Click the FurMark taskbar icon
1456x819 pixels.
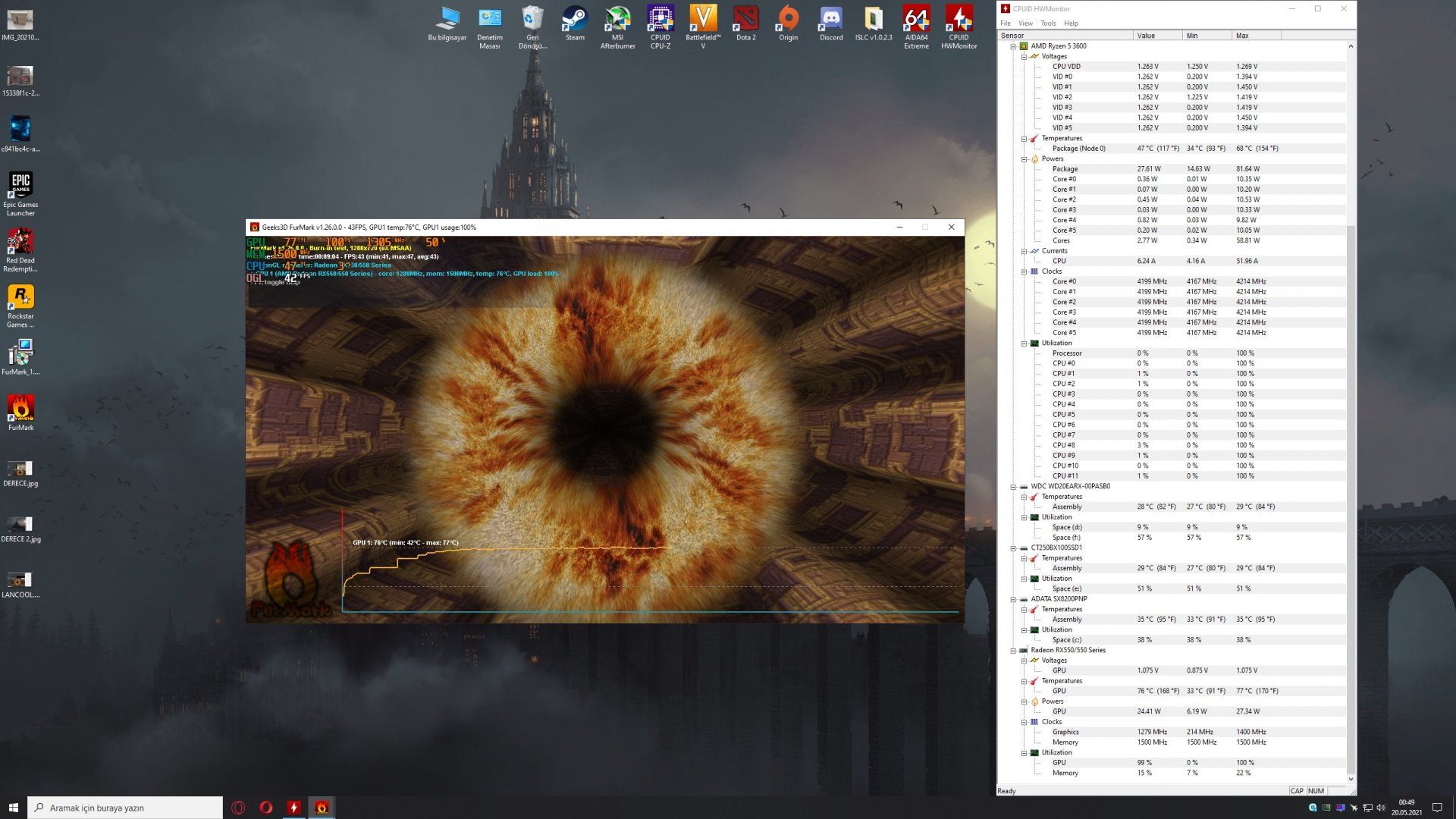(x=322, y=808)
